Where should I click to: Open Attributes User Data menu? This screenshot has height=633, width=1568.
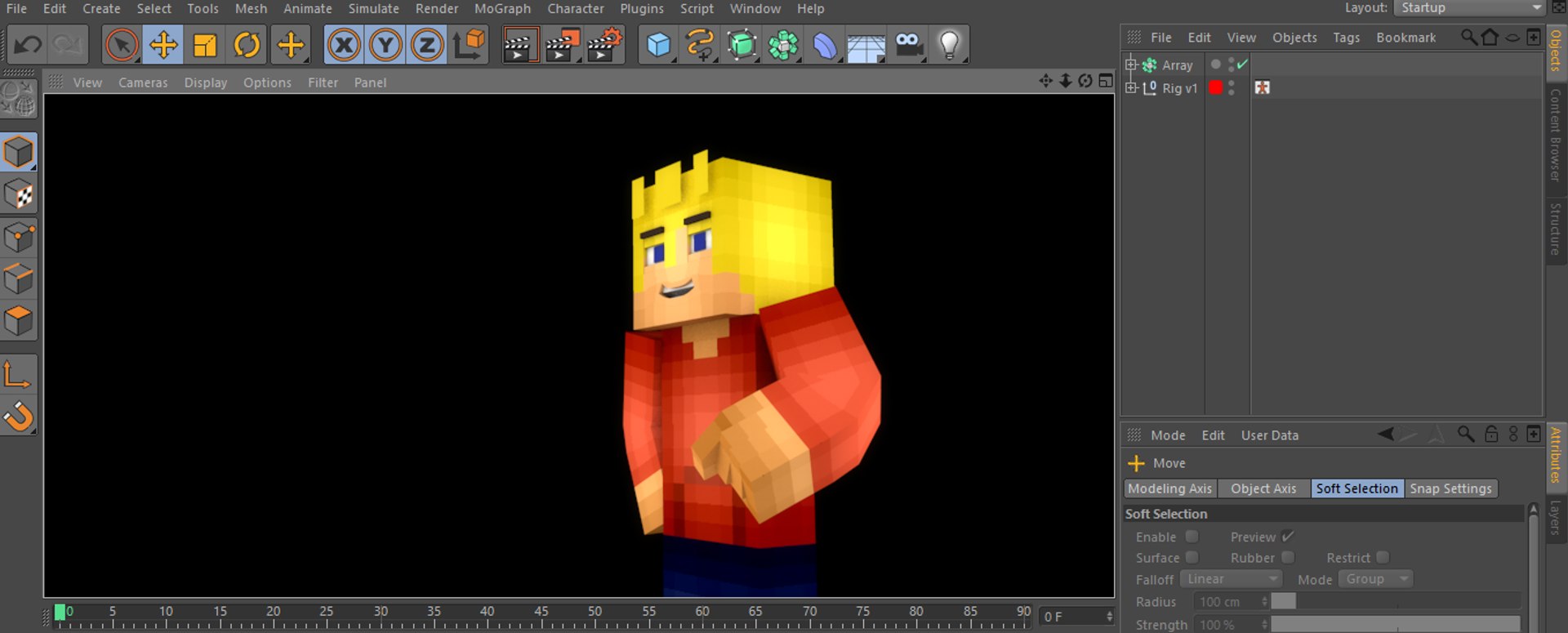tap(1269, 435)
